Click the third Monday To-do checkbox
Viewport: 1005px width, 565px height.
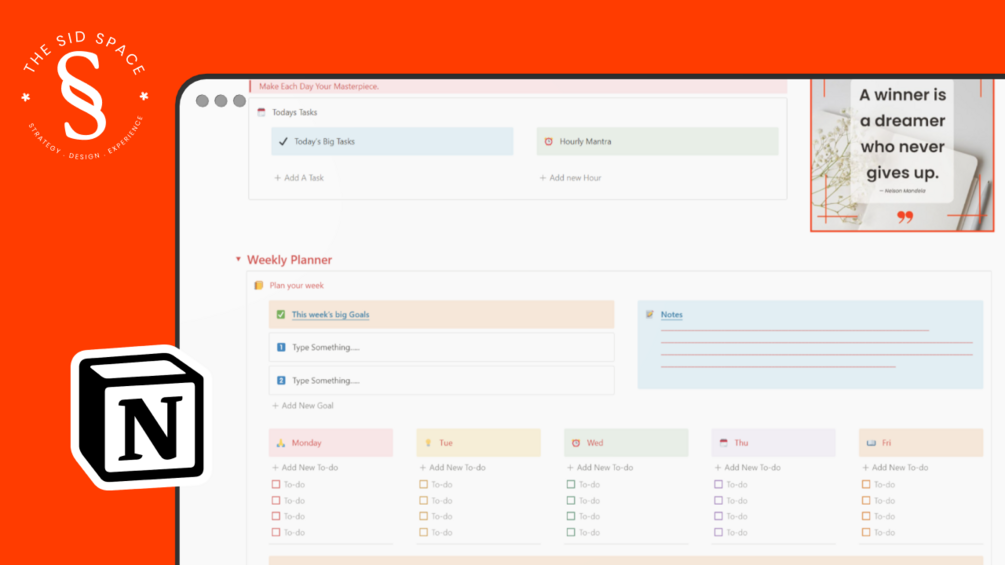(x=276, y=516)
